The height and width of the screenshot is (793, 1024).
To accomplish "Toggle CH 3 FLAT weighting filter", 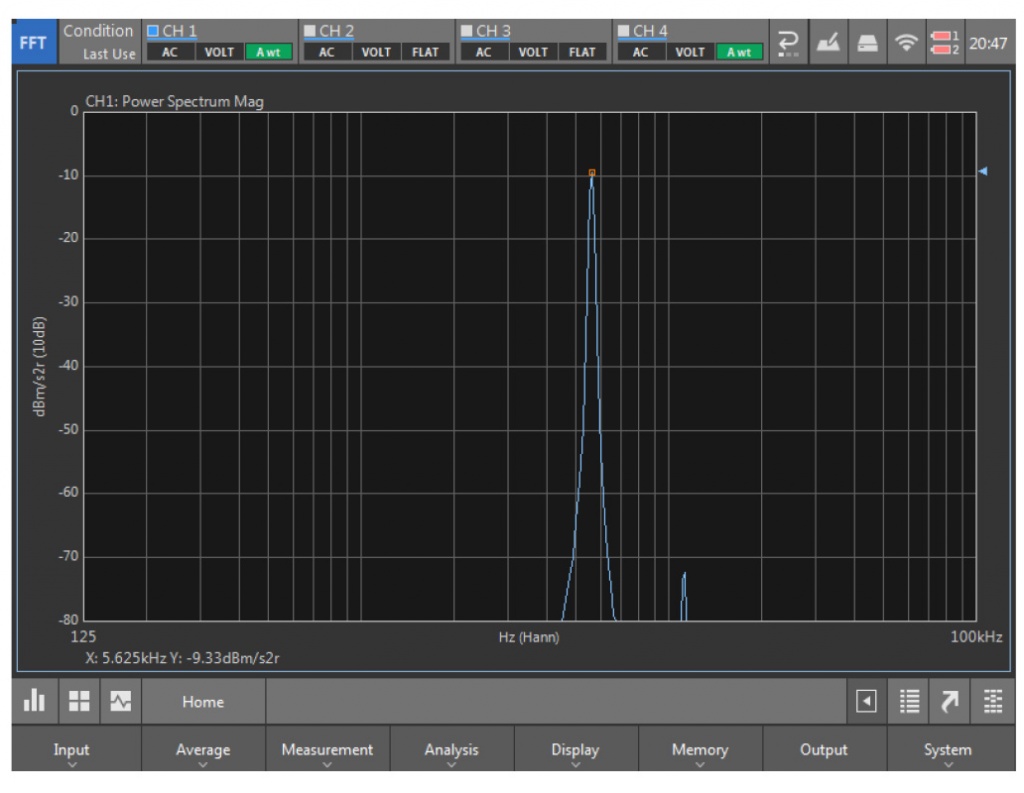I will tap(582, 52).
